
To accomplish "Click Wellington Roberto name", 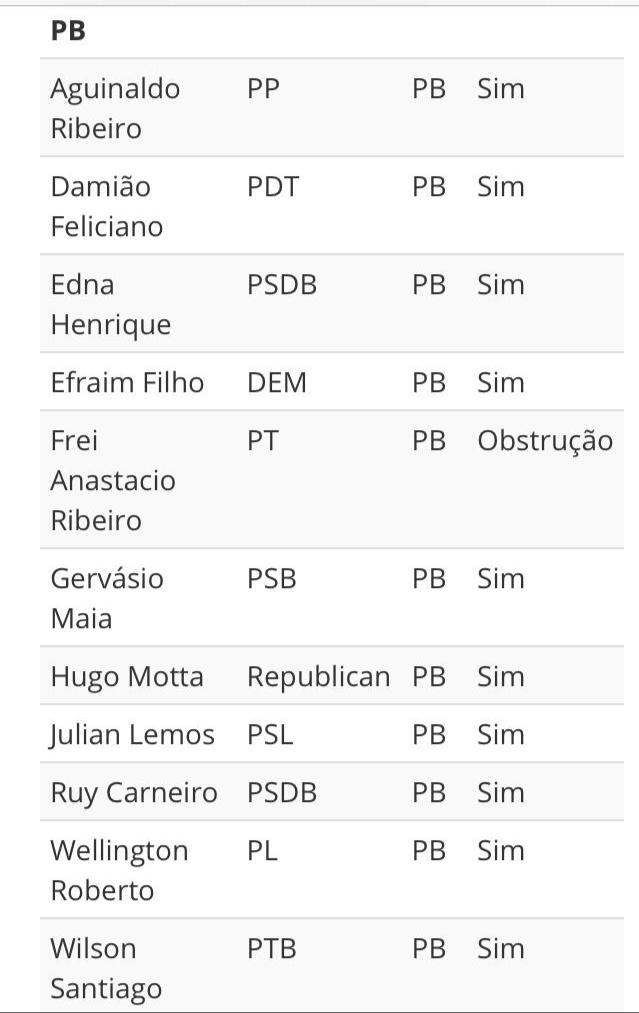I will click(x=119, y=870).
